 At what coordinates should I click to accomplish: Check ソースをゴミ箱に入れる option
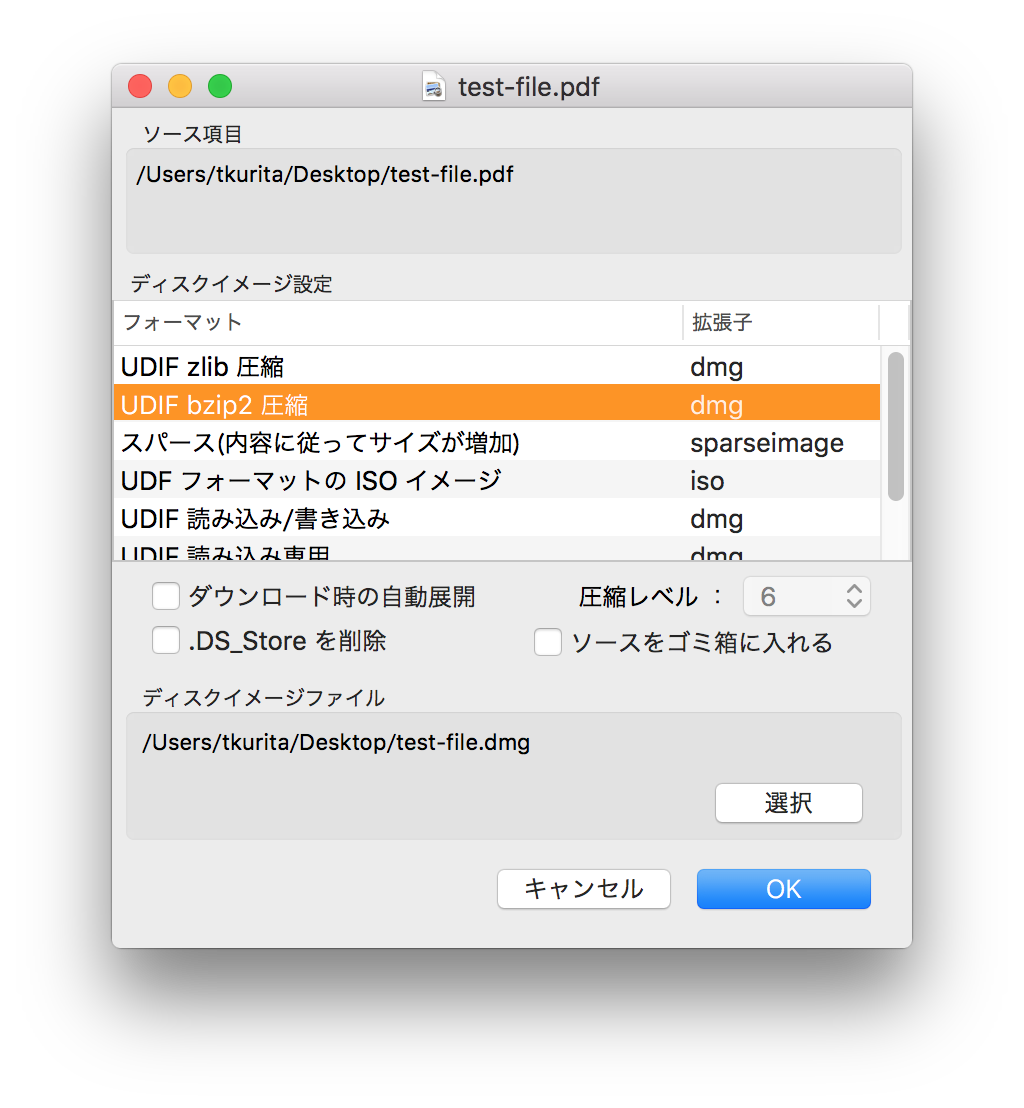pyautogui.click(x=548, y=643)
